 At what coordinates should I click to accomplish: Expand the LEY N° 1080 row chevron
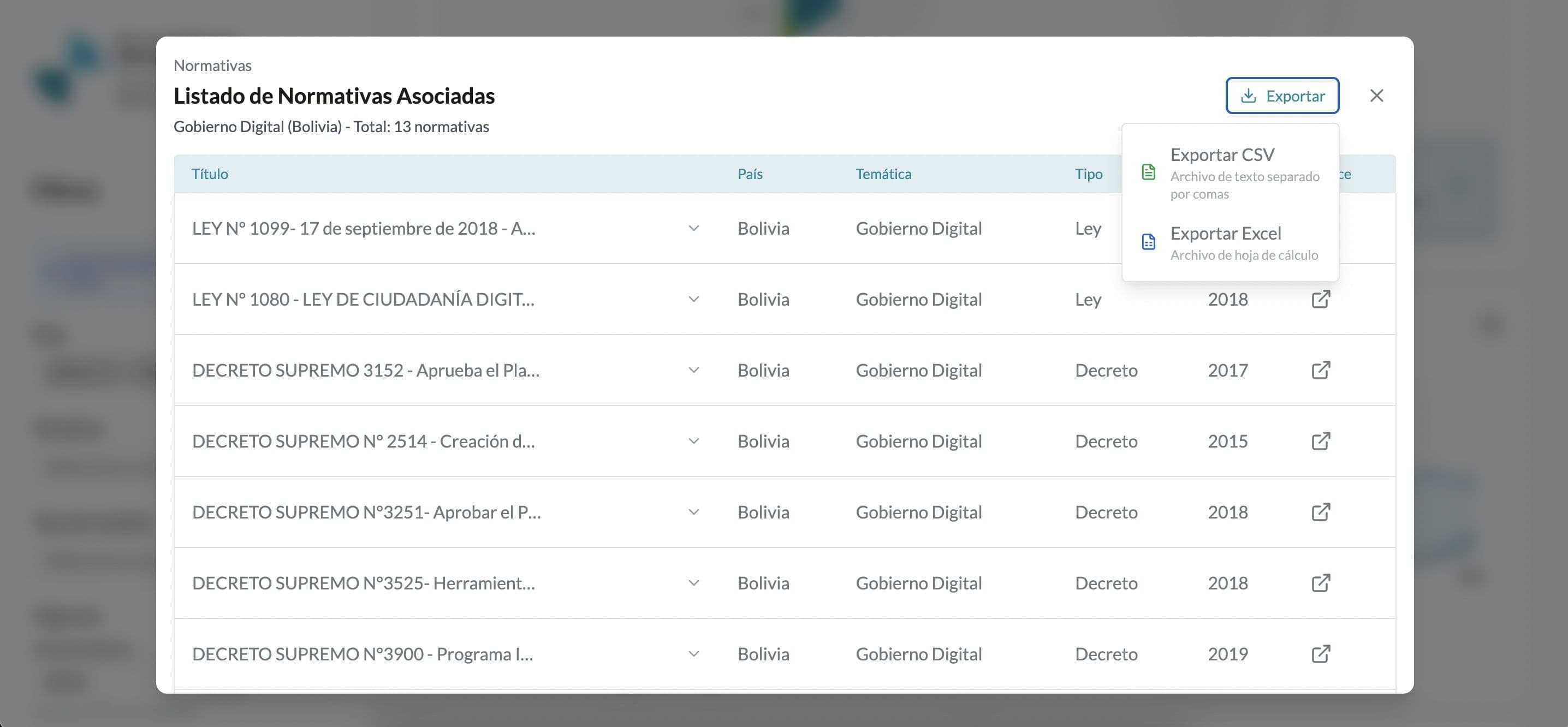(x=693, y=299)
